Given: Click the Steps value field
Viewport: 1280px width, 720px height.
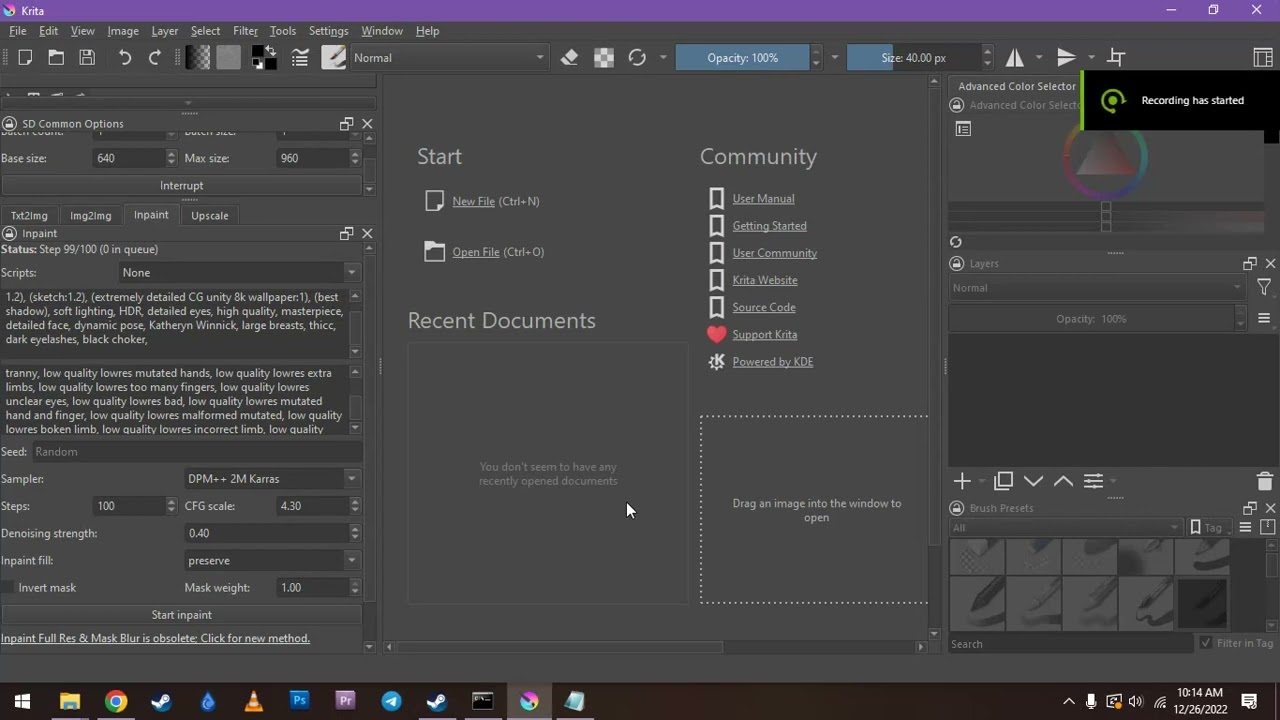Looking at the screenshot, I should (x=128, y=506).
